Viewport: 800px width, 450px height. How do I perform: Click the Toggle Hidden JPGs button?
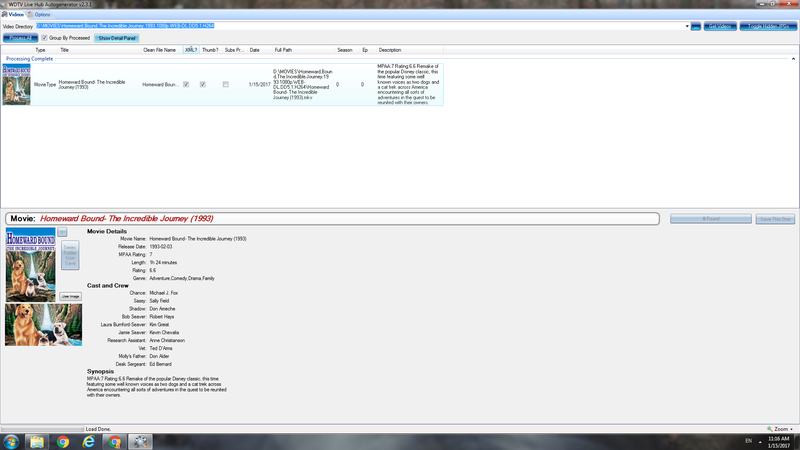(x=768, y=26)
